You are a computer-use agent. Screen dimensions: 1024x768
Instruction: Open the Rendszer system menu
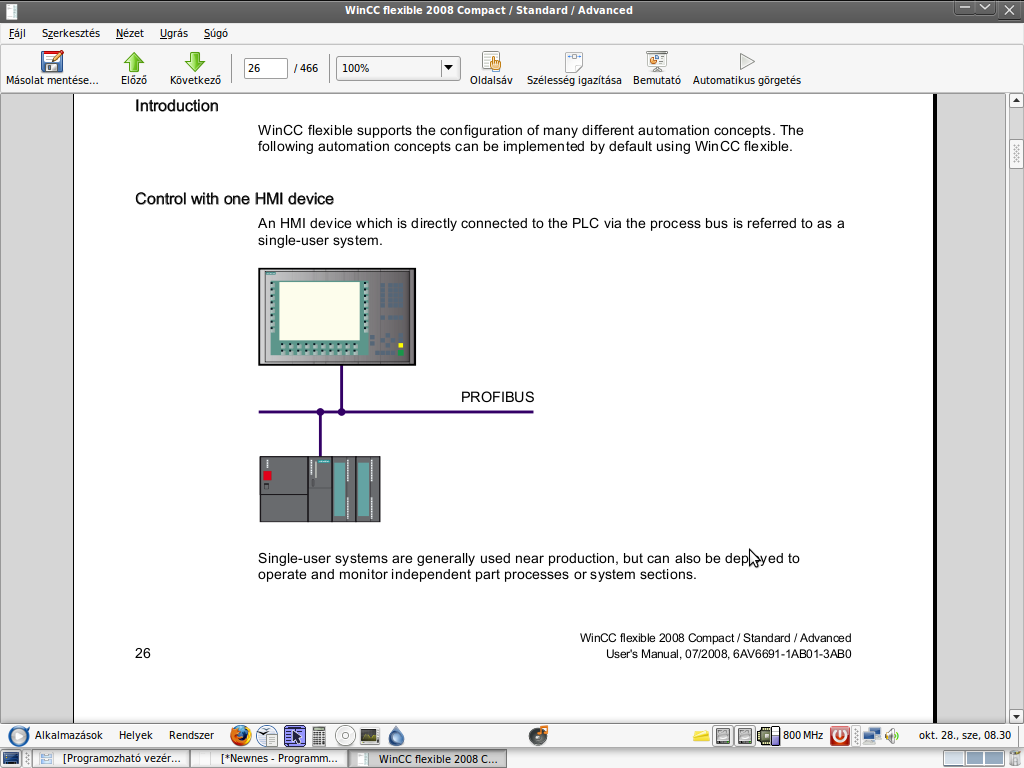[x=191, y=735]
